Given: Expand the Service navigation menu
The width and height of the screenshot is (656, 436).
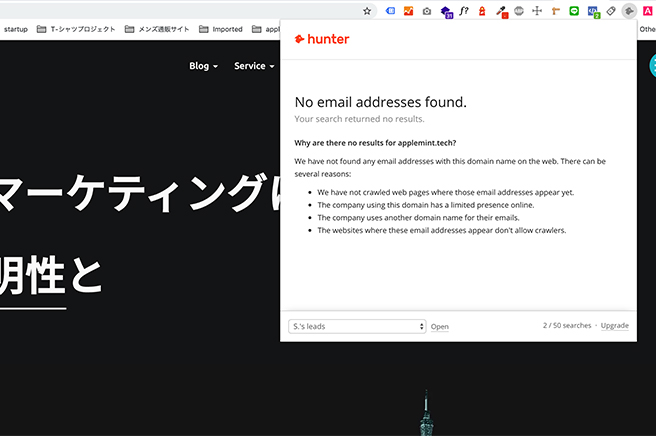Looking at the screenshot, I should (x=254, y=66).
